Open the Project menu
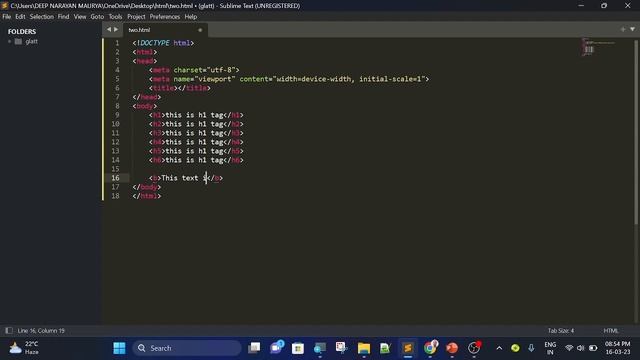 [136, 17]
